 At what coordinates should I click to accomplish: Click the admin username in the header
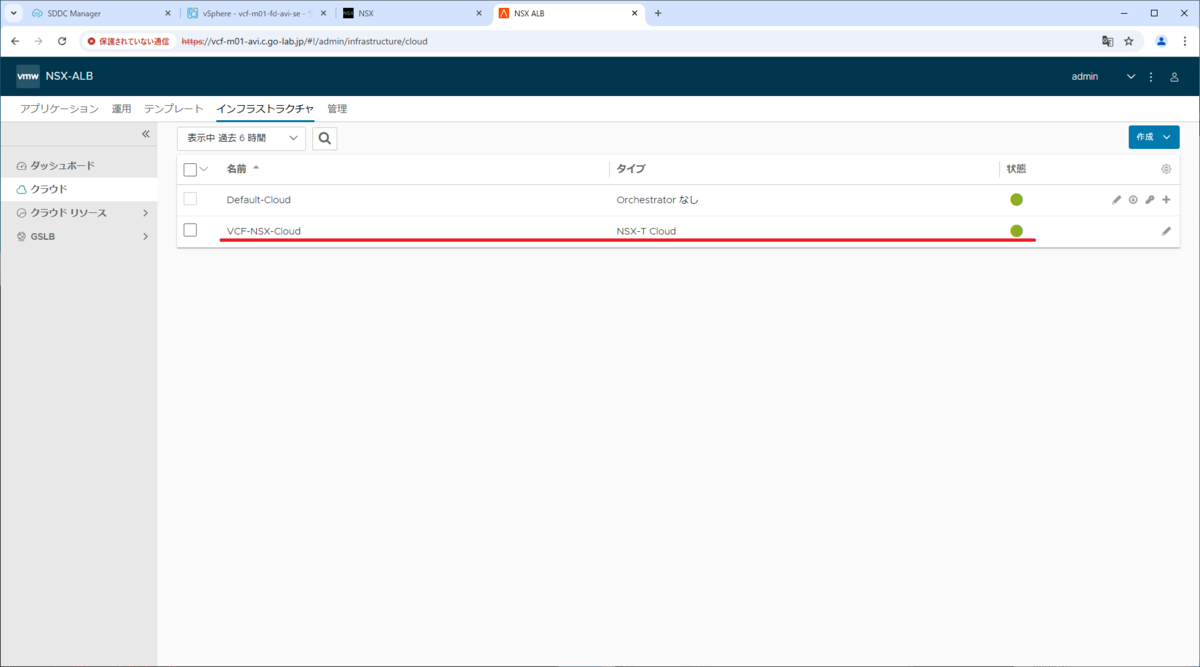tap(1085, 77)
